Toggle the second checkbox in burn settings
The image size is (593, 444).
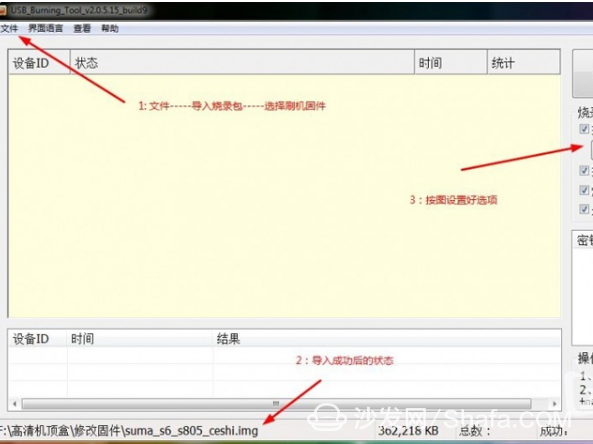[x=584, y=170]
